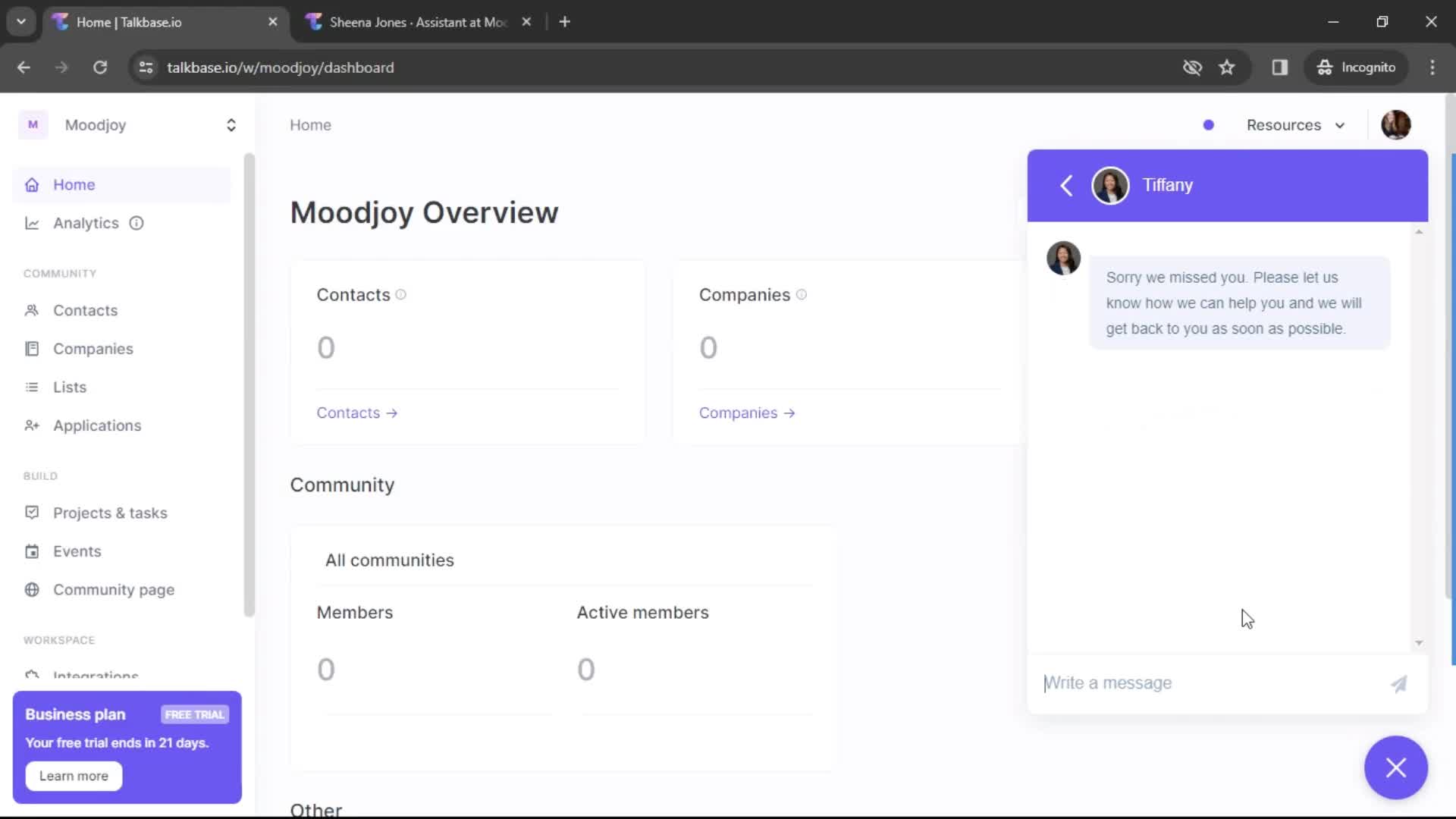Expand the Moodjoy workspace switcher
The height and width of the screenshot is (819, 1456).
231,125
